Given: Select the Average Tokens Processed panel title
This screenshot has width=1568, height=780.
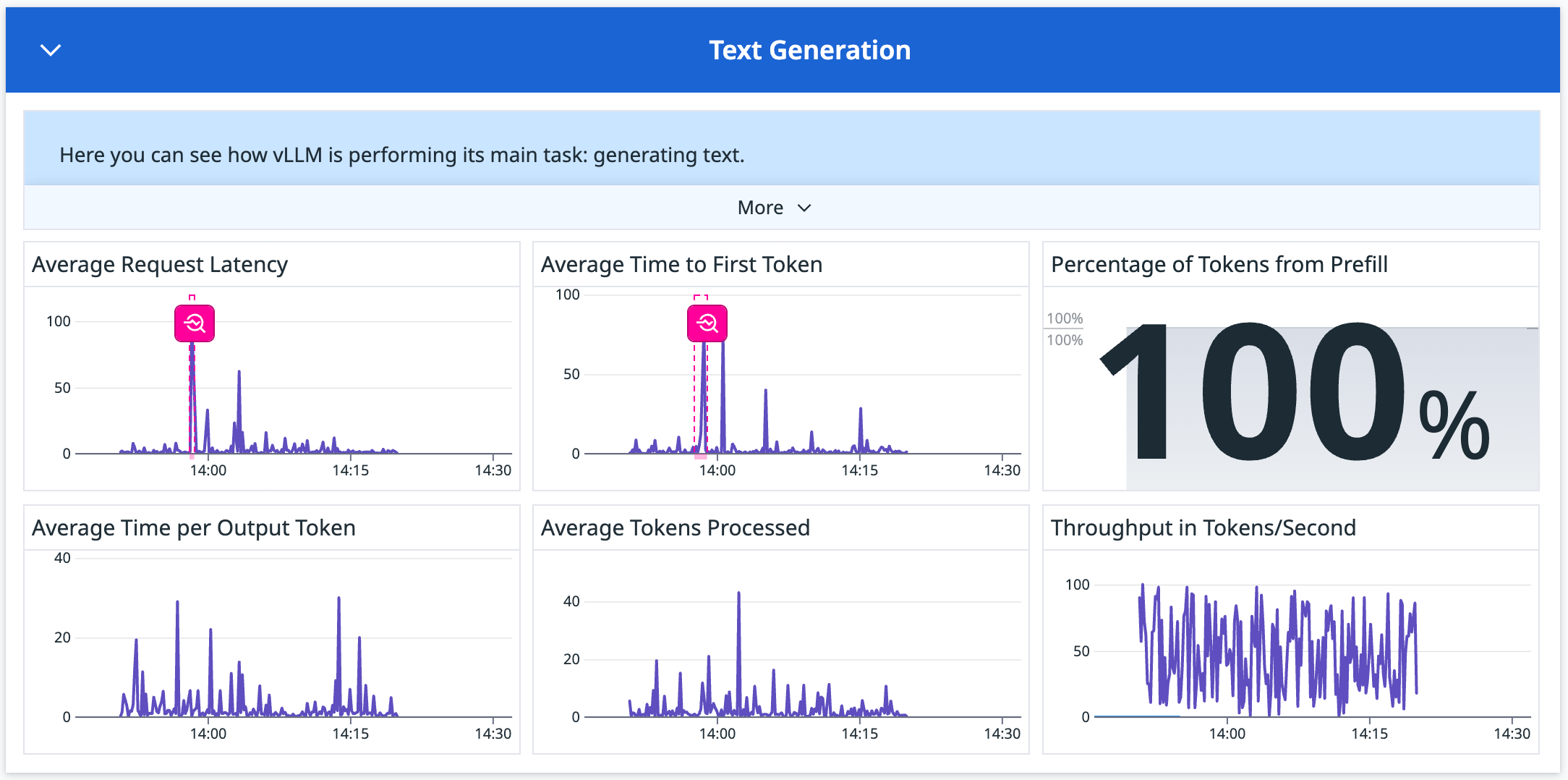Looking at the screenshot, I should (675, 528).
